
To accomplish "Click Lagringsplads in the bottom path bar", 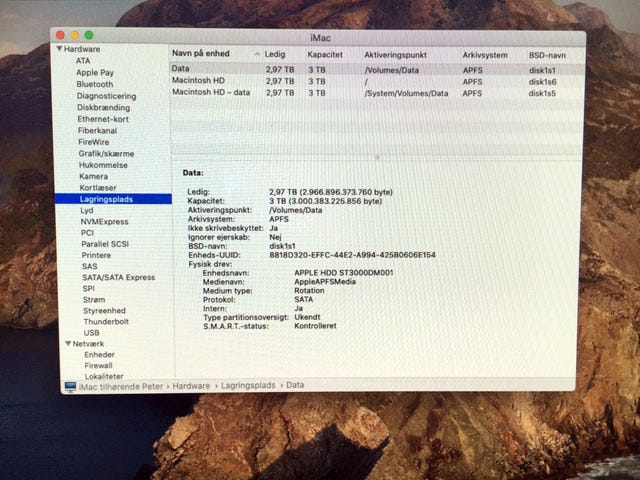I will [x=248, y=385].
